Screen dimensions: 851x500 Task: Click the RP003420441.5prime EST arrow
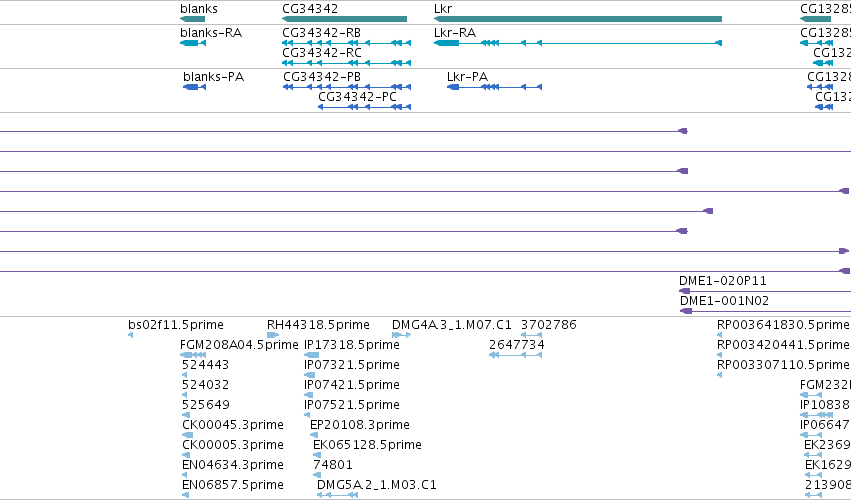720,355
